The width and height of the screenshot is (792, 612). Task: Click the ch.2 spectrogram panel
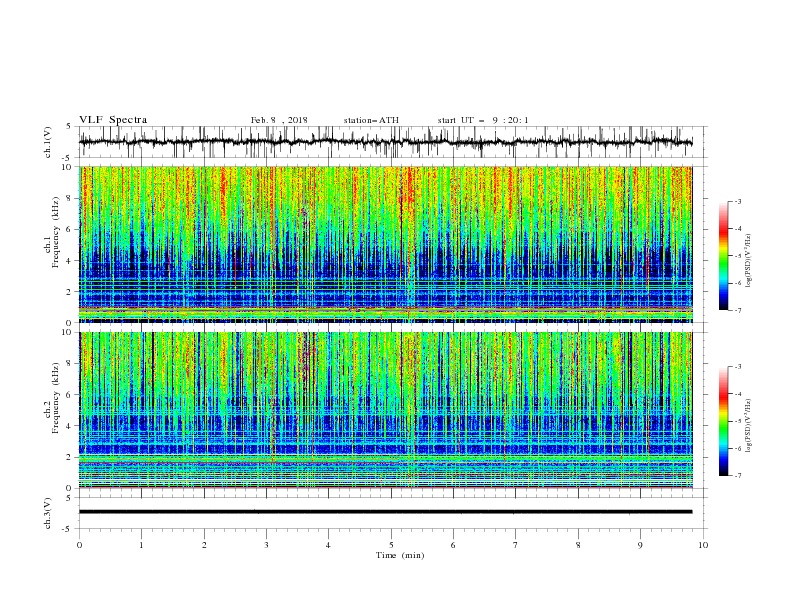click(x=385, y=410)
